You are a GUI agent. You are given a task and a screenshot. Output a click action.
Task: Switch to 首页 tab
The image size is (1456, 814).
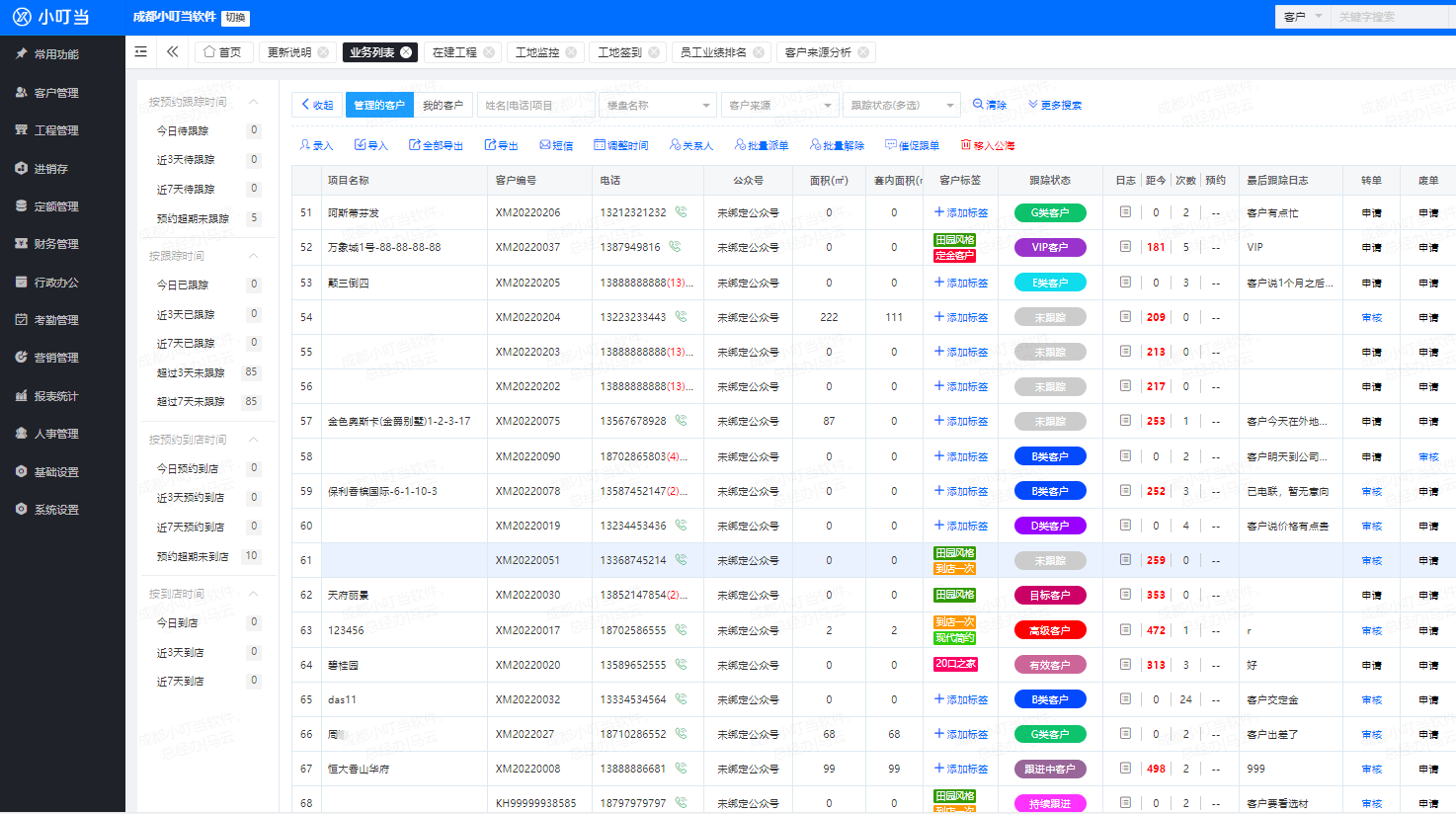pos(223,52)
